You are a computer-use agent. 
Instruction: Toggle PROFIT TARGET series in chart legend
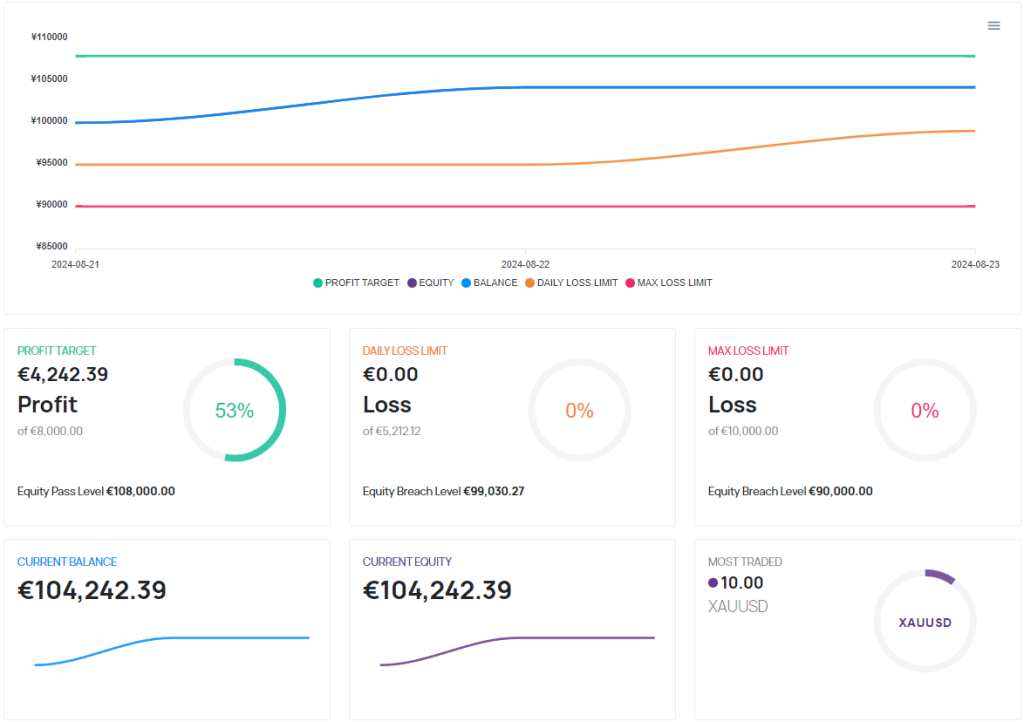[356, 283]
